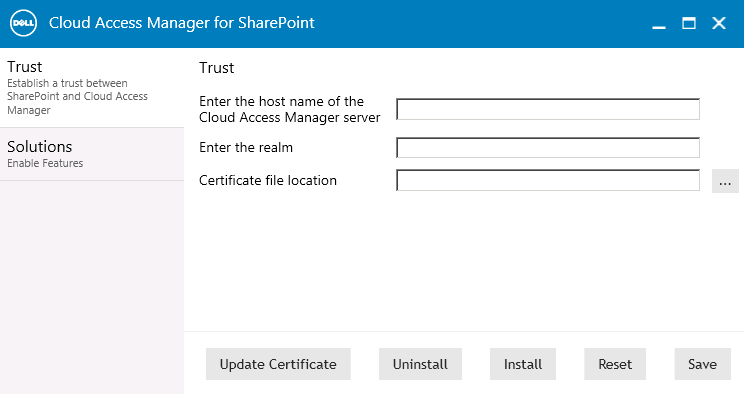Focus the Cloud Access Manager host name field

point(548,109)
